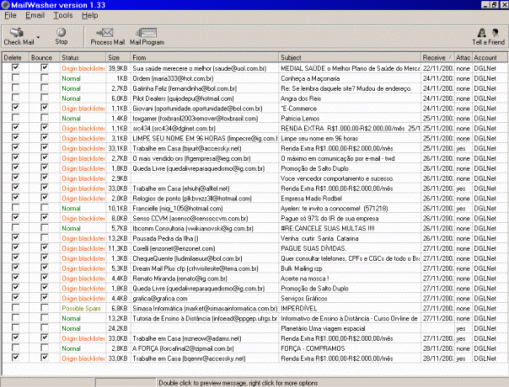Uncheck Delete for PAGUE SUAS DÍVIDAS email

pyautogui.click(x=15, y=248)
